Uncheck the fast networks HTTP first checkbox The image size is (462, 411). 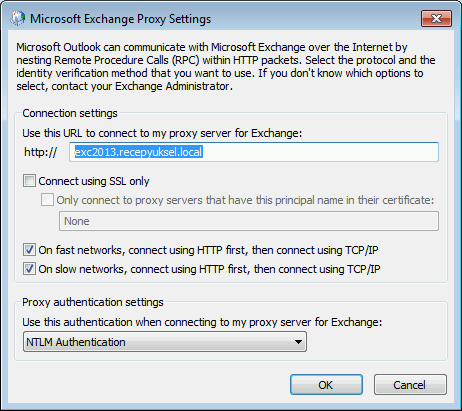[x=29, y=250]
